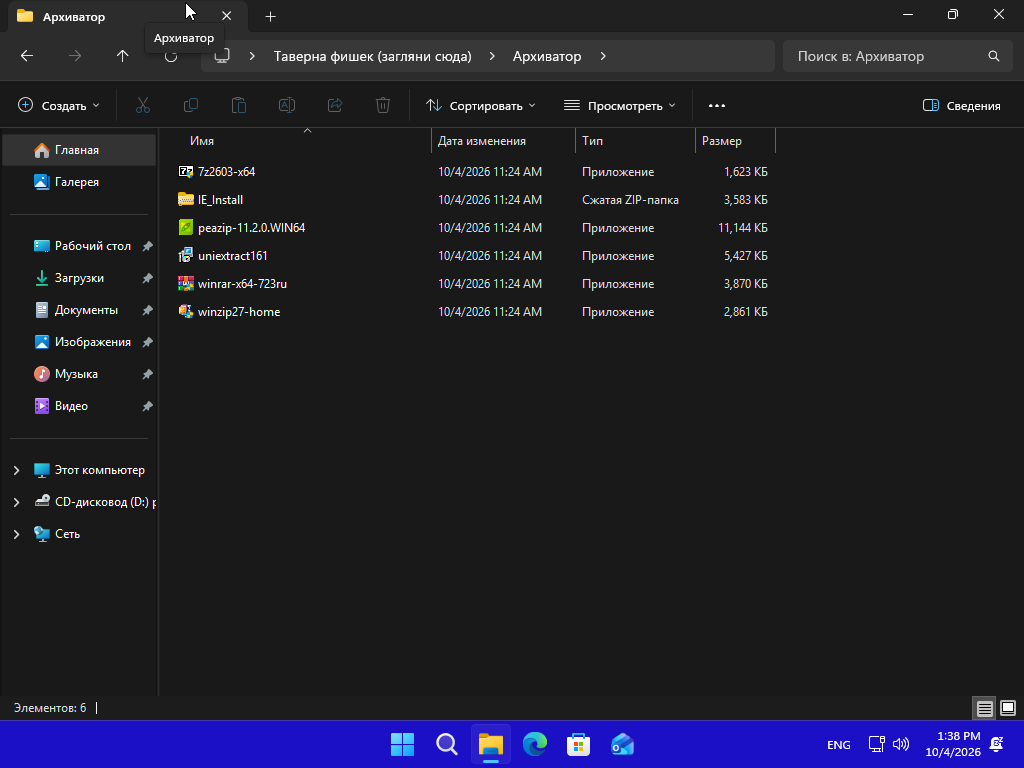1024x768 pixels.
Task: Open the Создать dropdown
Action: point(59,105)
